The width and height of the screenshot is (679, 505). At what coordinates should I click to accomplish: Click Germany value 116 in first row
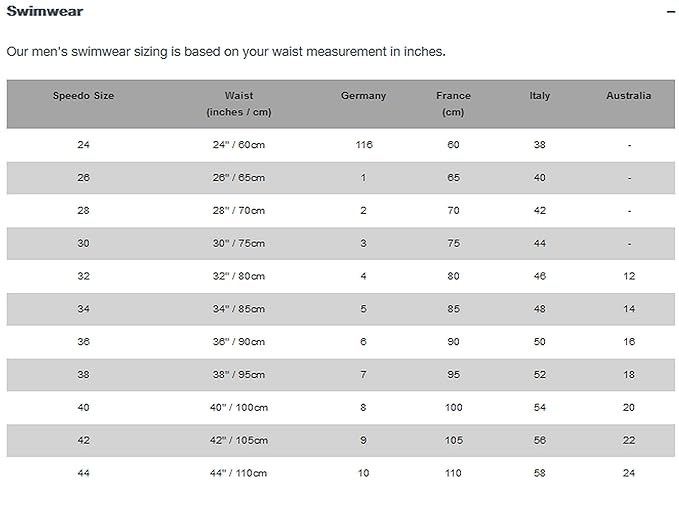pos(363,145)
